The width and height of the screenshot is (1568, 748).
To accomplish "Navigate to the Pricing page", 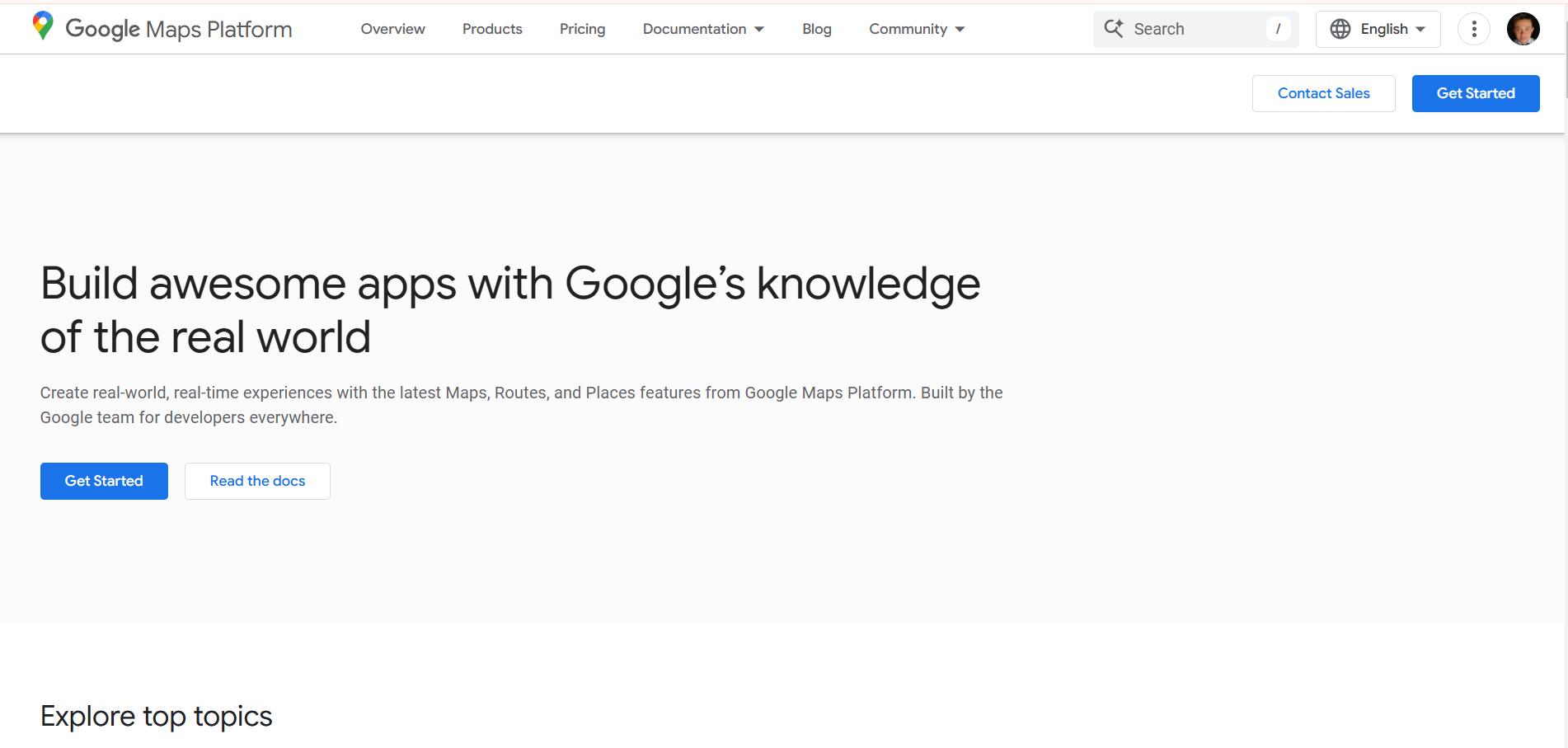I will (x=582, y=29).
